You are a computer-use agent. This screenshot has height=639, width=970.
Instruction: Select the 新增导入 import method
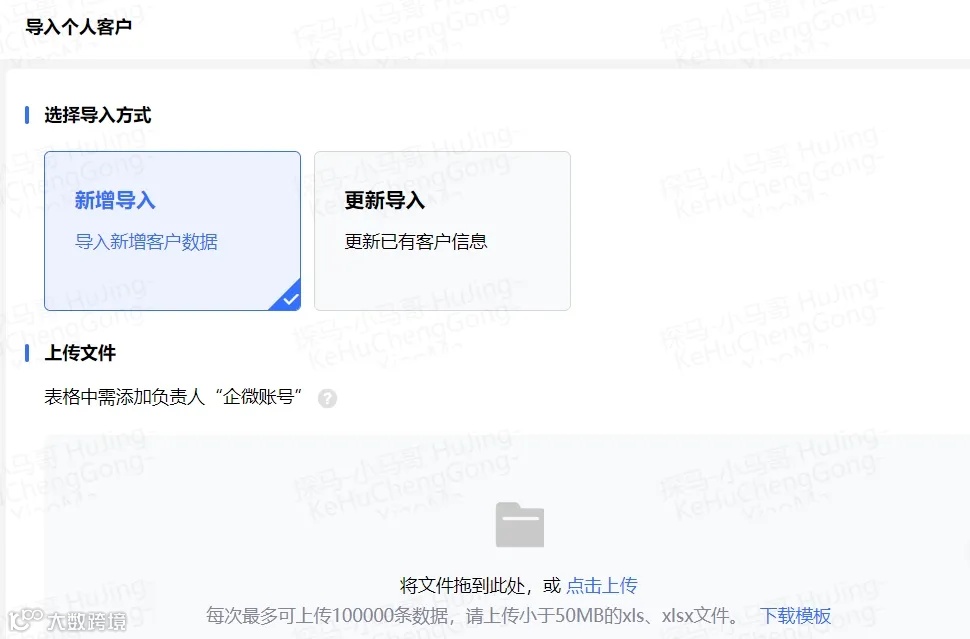172,230
